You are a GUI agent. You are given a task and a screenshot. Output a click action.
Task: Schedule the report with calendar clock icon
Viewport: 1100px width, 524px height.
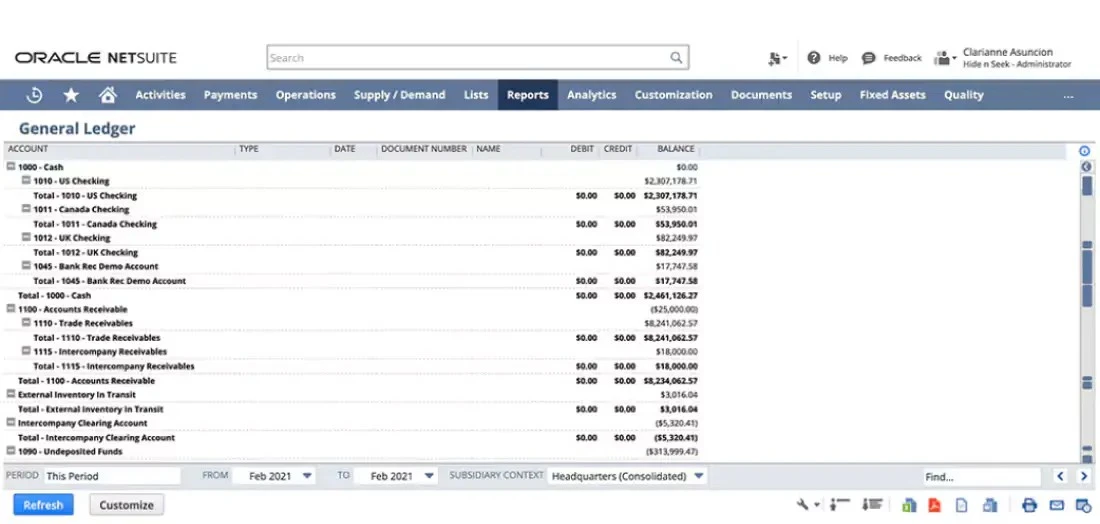pyautogui.click(x=1083, y=504)
